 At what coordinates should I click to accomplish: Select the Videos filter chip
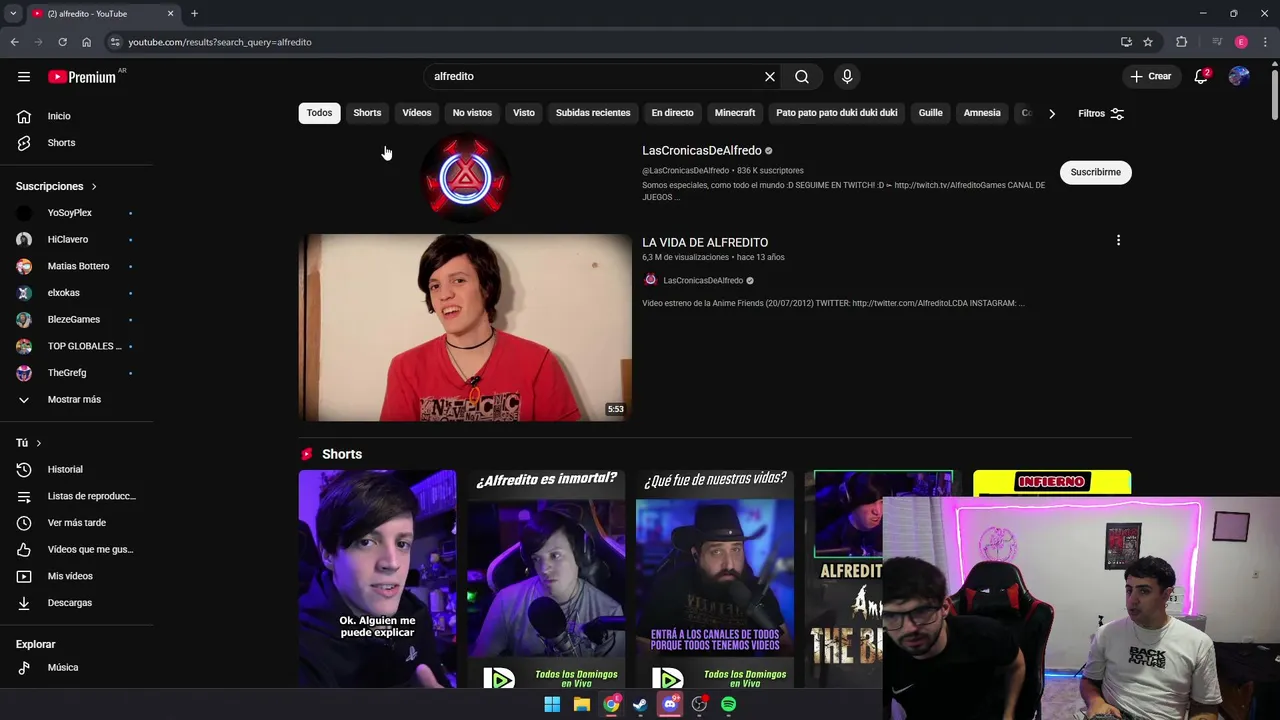point(417,113)
